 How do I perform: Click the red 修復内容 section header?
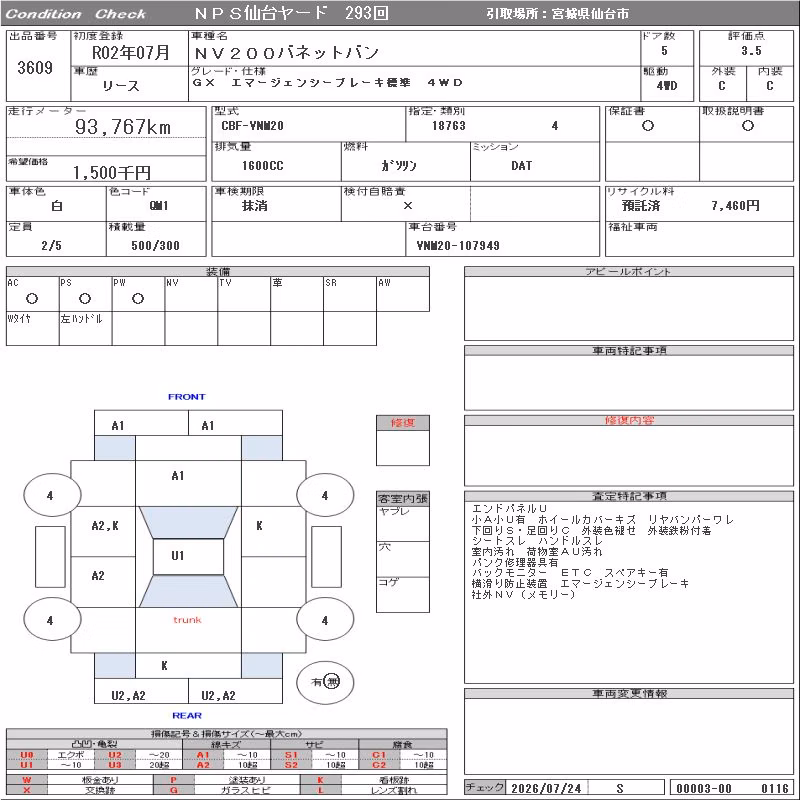point(629,420)
